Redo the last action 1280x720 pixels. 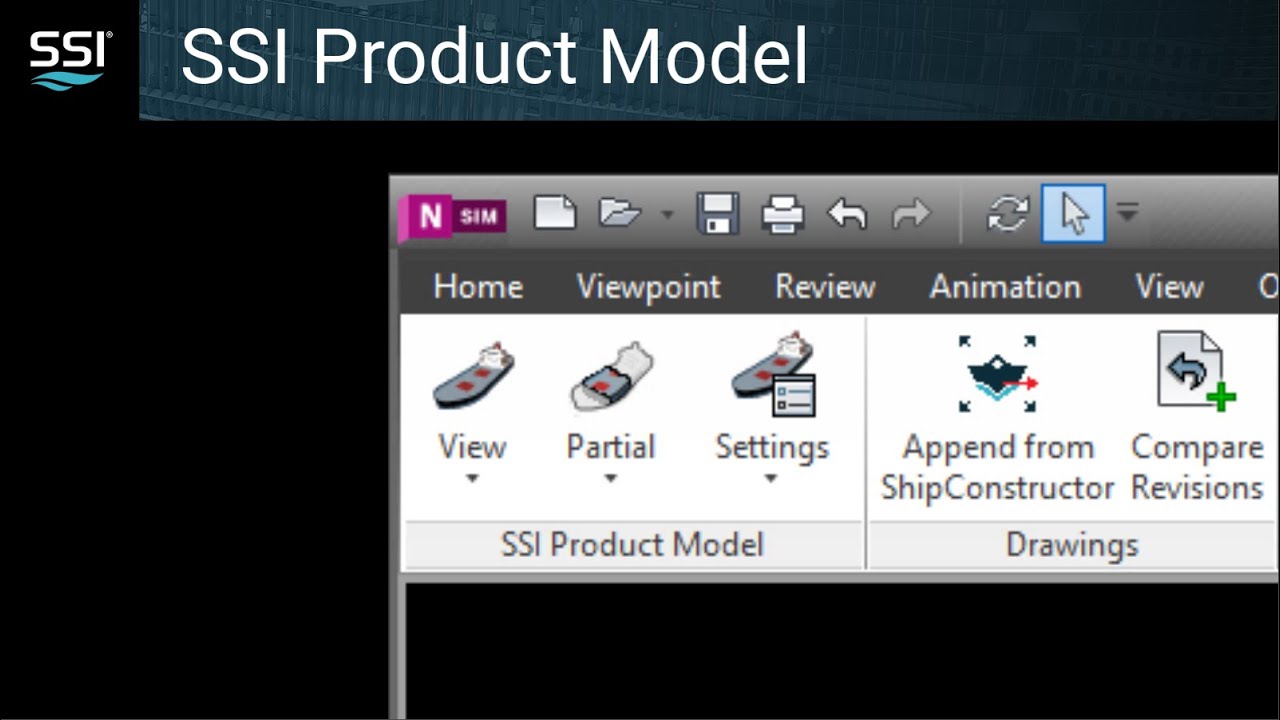[910, 214]
